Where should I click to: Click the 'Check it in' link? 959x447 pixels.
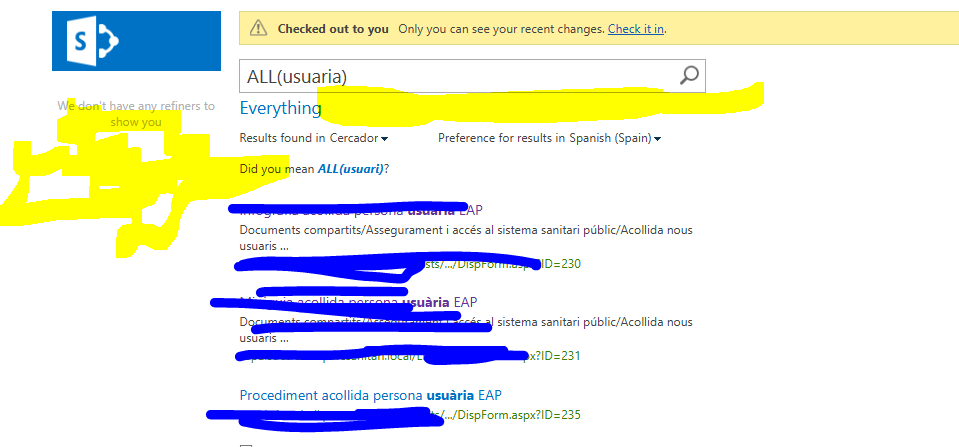(635, 29)
